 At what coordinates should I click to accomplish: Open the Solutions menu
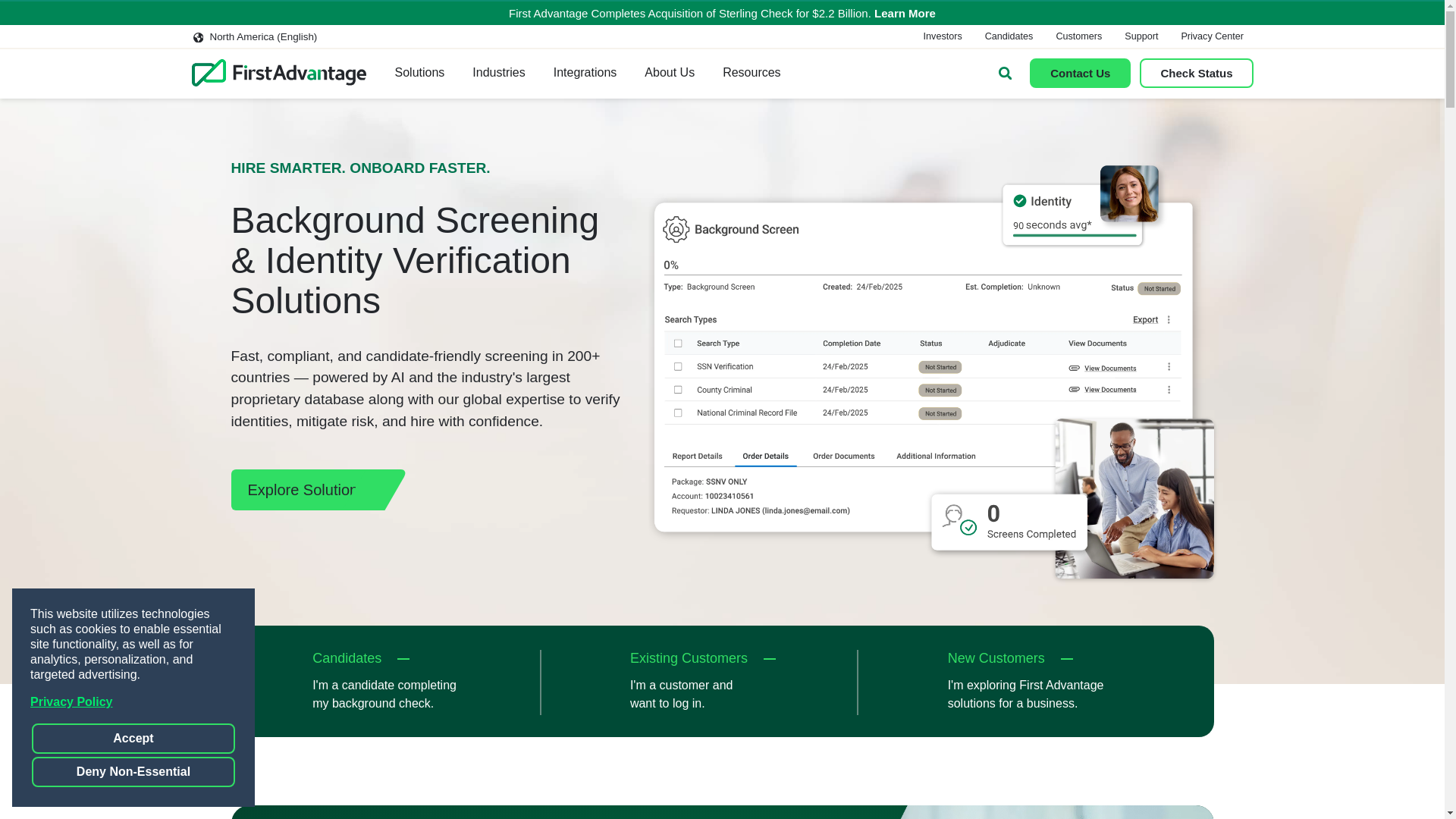[419, 73]
